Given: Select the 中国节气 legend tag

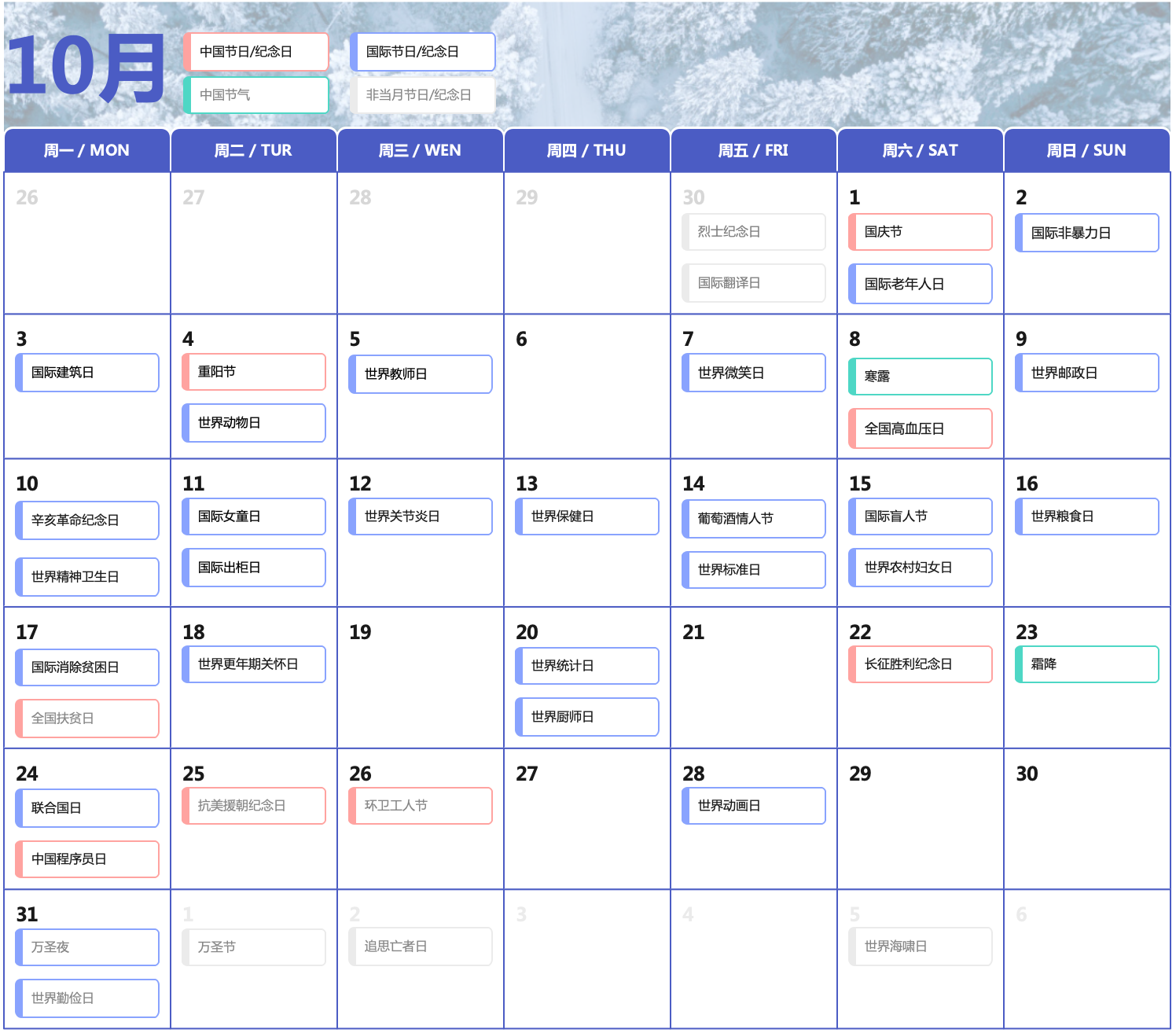Looking at the screenshot, I should tap(255, 95).
